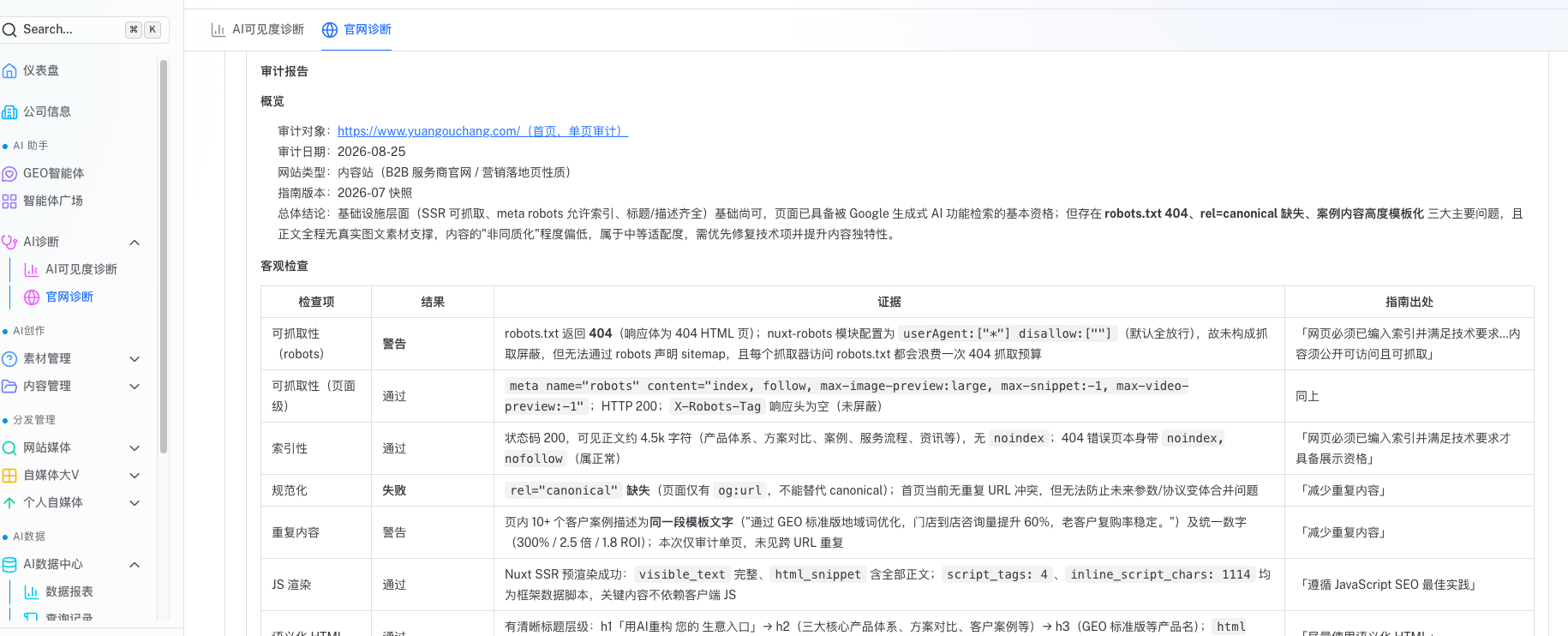Click the 失败 result for 规范化

point(394,490)
